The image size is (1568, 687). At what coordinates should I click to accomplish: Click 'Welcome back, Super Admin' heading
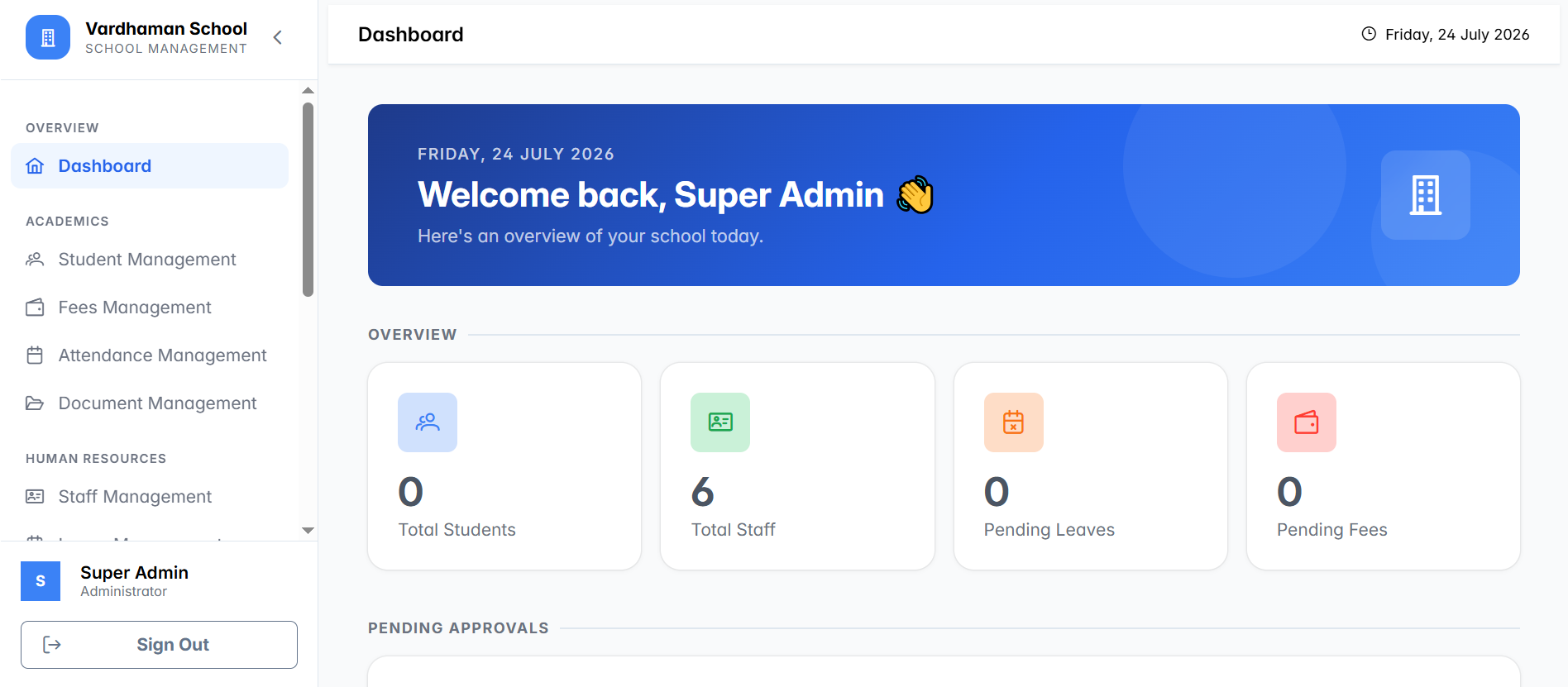[x=651, y=195]
